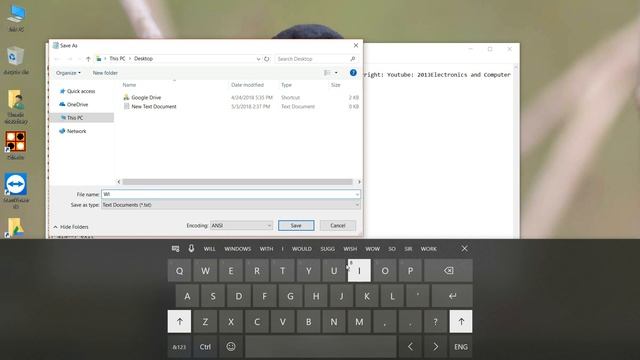
Task: Launch the TeamViewer desktop shortcut
Action: point(16,190)
